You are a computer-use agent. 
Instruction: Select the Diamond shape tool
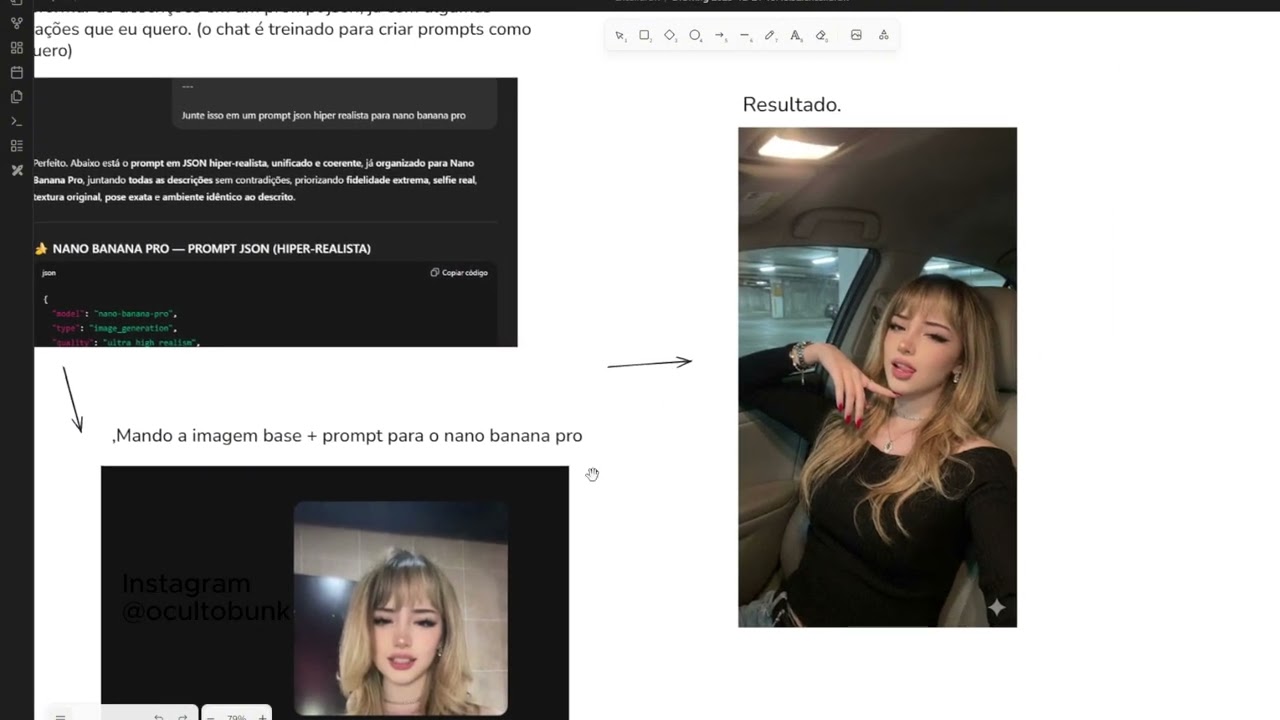(x=670, y=35)
